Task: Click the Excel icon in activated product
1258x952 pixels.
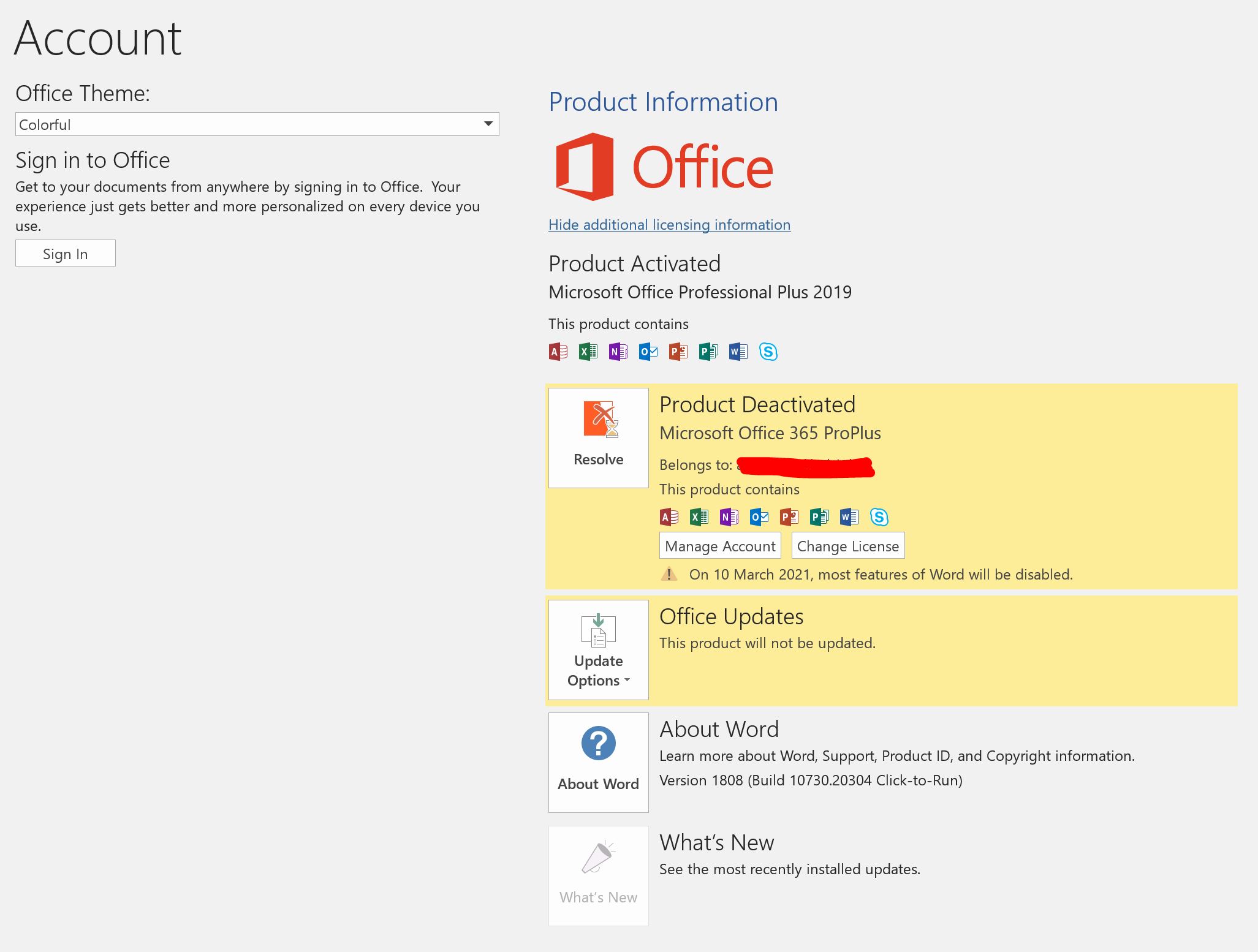Action: tap(587, 350)
